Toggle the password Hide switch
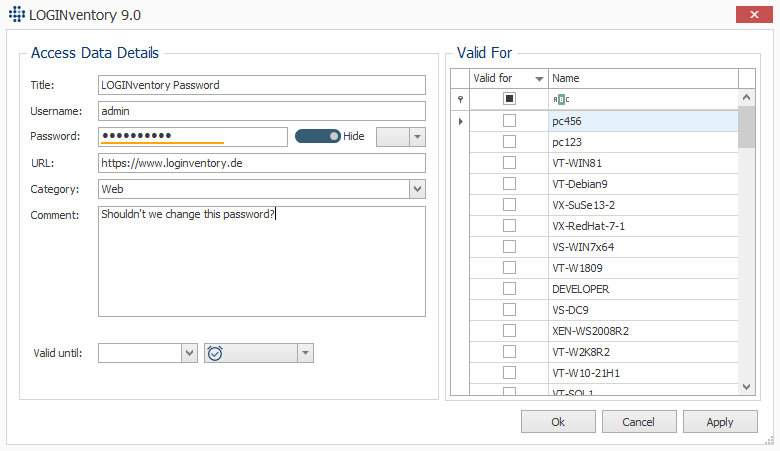Image resolution: width=780 pixels, height=451 pixels. (x=317, y=136)
